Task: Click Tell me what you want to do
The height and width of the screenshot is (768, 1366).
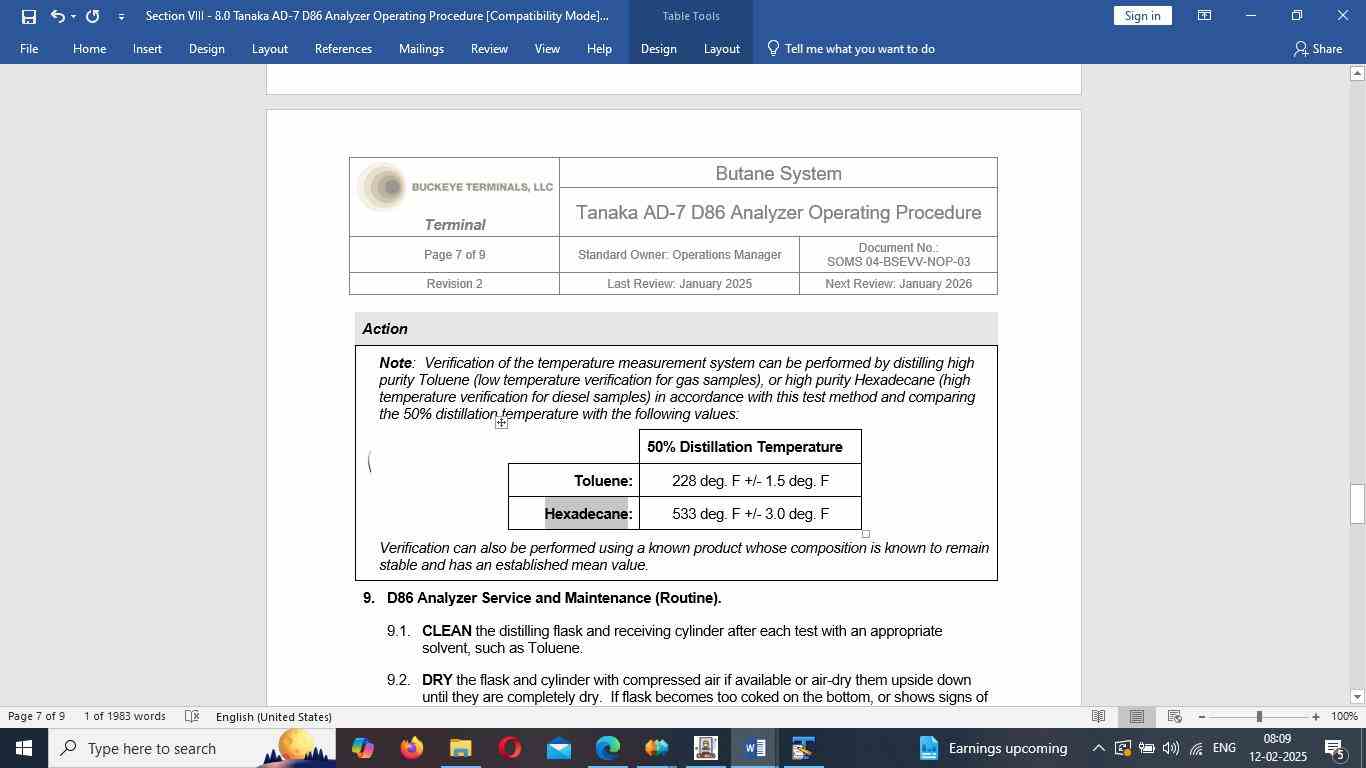Action: tap(850, 49)
